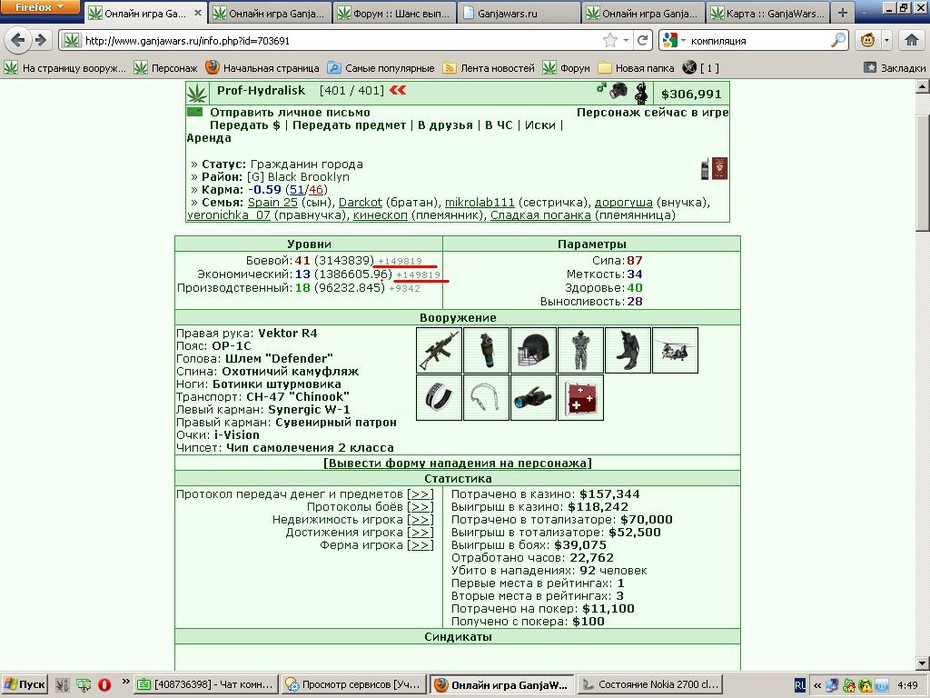Image resolution: width=930 pixels, height=698 pixels.
Task: Click the mobile phone icon beside status
Action: click(x=705, y=169)
